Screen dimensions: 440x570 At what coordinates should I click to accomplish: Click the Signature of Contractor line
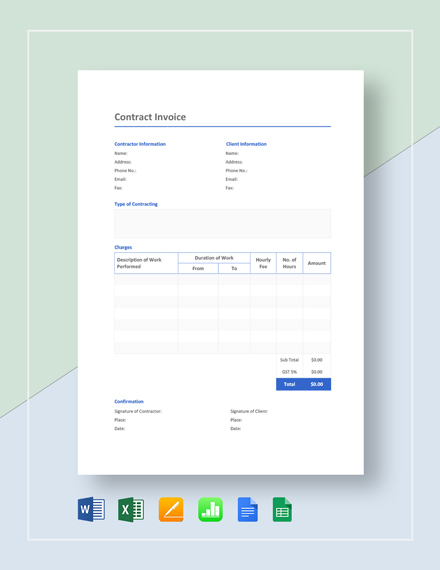138,411
